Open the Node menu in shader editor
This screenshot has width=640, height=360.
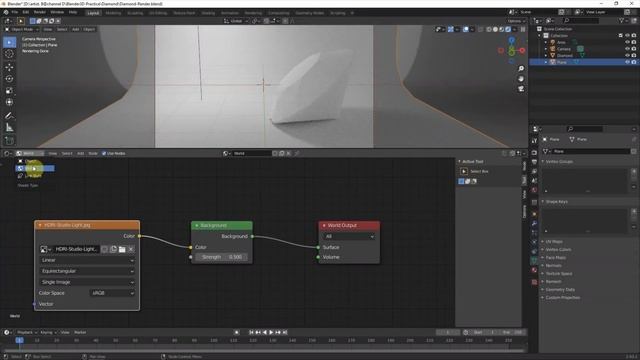[x=93, y=153]
